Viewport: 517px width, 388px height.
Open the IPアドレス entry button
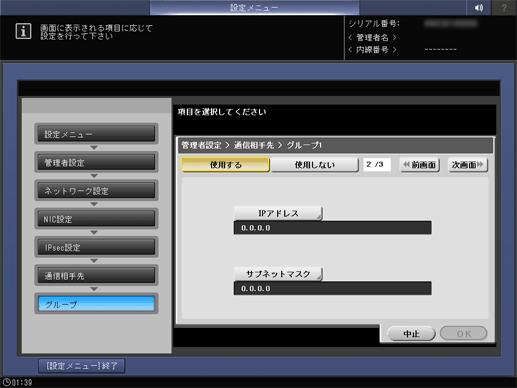tap(278, 213)
